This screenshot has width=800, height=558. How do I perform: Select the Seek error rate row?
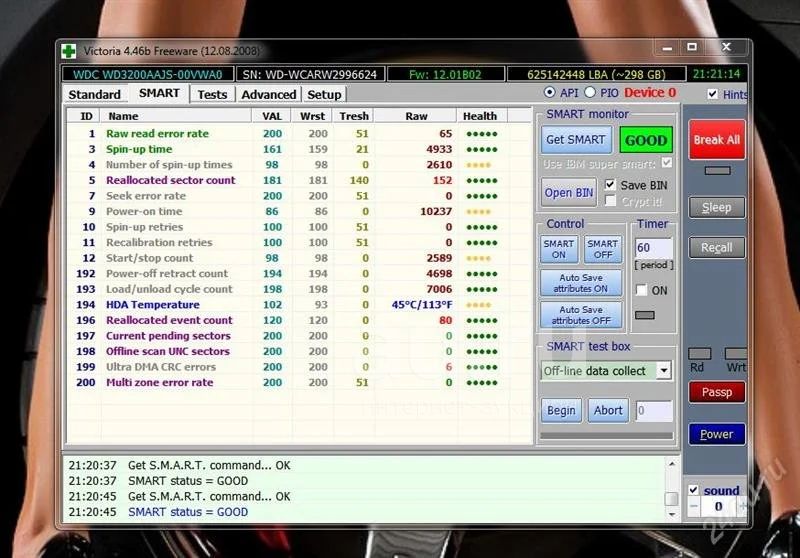click(298, 196)
